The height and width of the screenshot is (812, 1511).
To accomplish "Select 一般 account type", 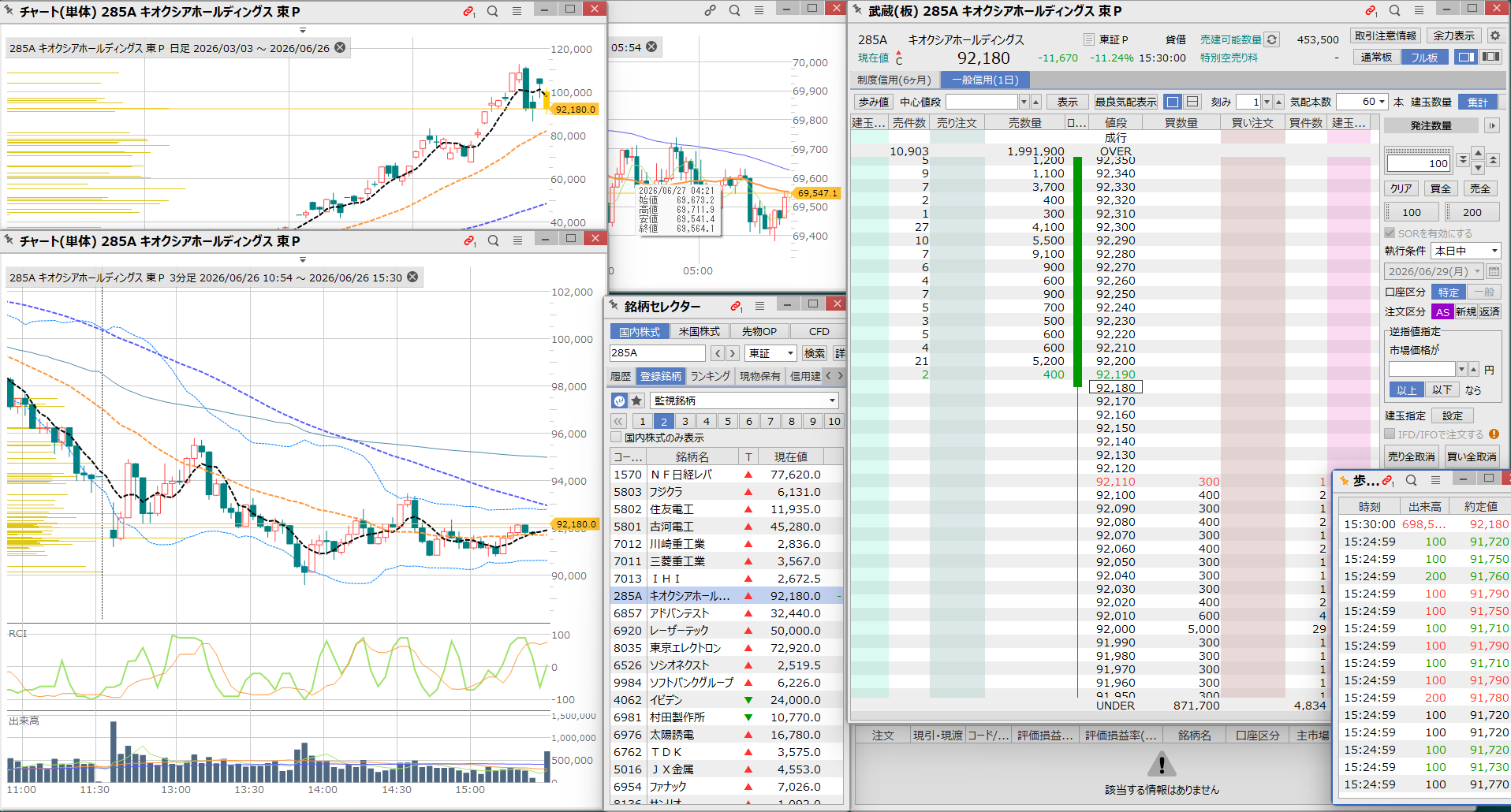I will click(1483, 292).
